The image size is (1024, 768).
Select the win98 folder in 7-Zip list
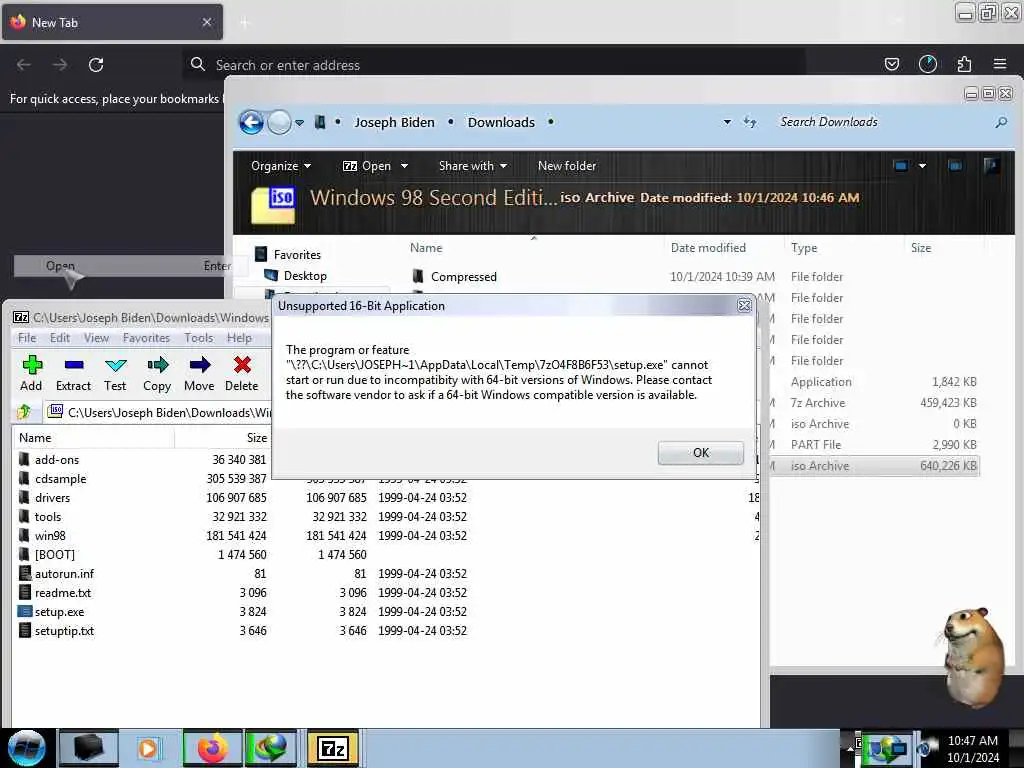(x=50, y=536)
